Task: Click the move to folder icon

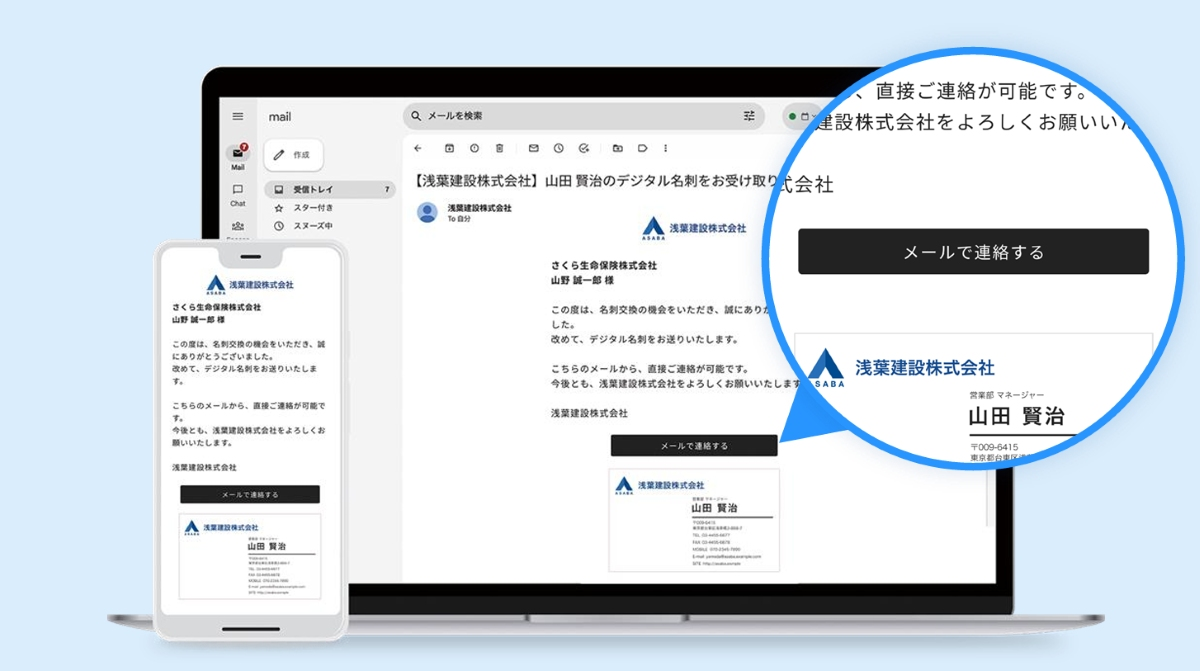Action: tap(617, 148)
